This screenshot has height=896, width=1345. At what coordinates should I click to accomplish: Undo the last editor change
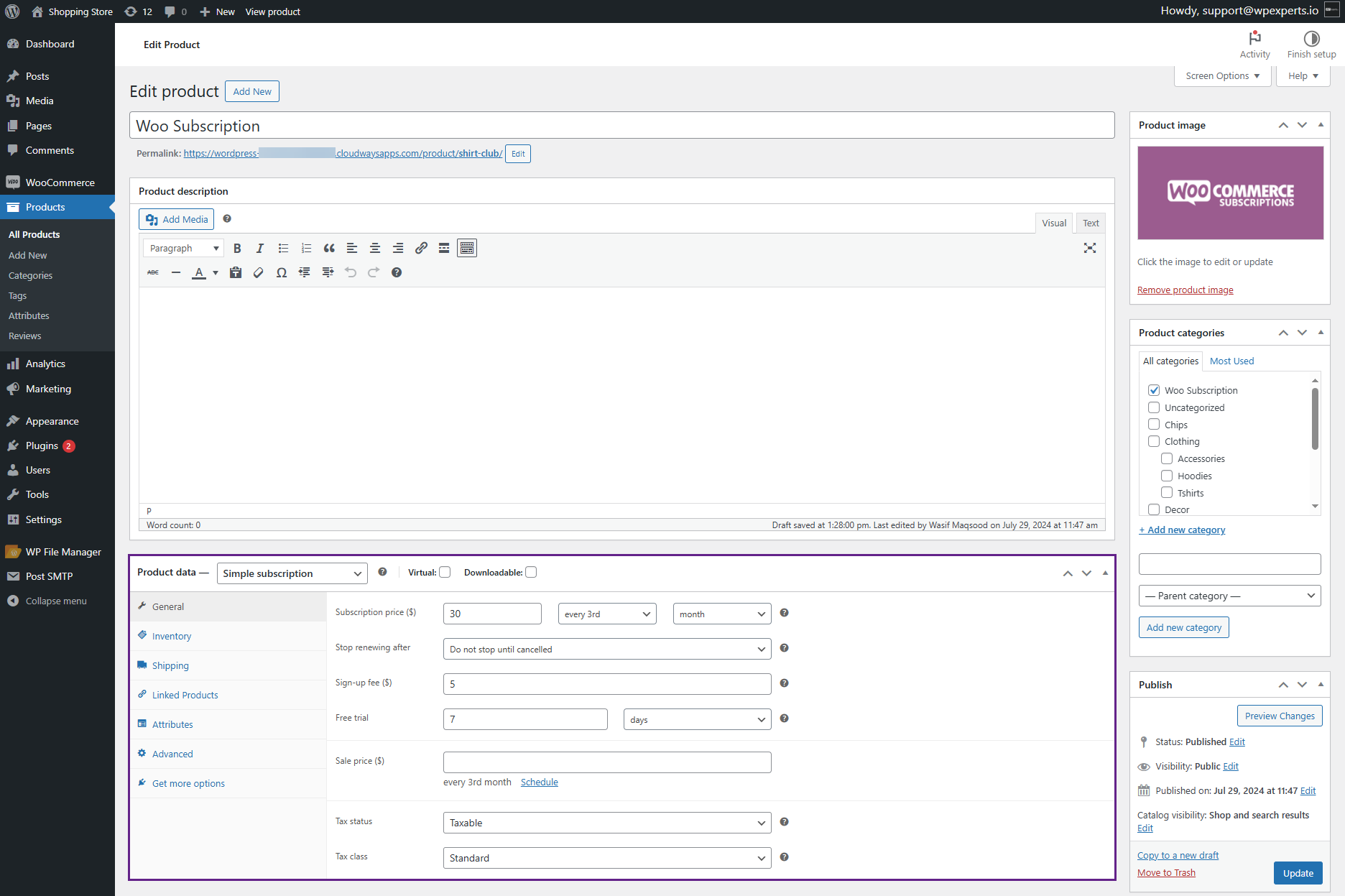[x=351, y=272]
